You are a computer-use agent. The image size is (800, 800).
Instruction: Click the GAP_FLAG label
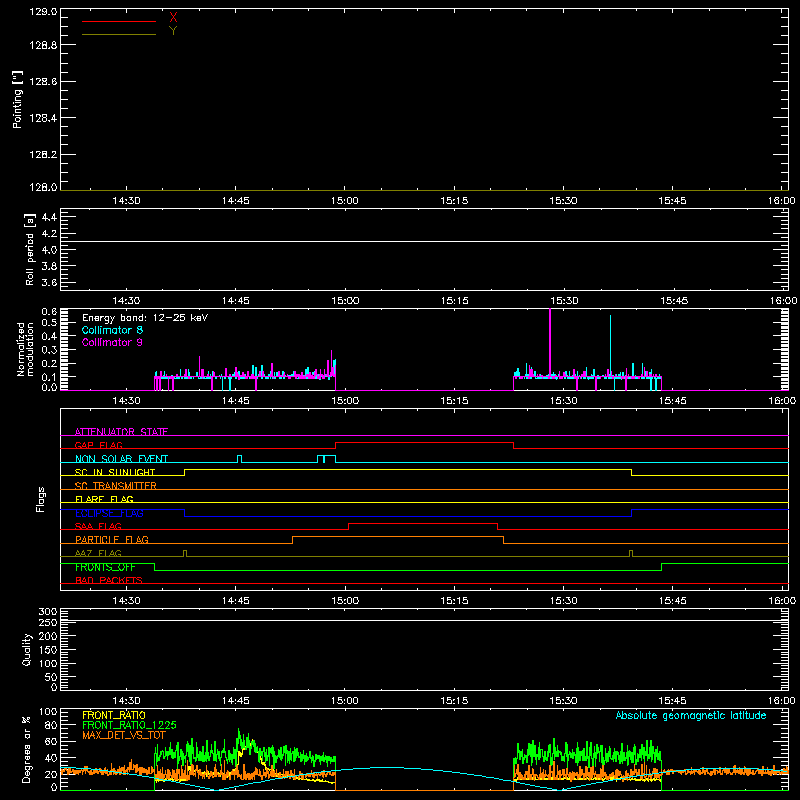tap(98, 445)
